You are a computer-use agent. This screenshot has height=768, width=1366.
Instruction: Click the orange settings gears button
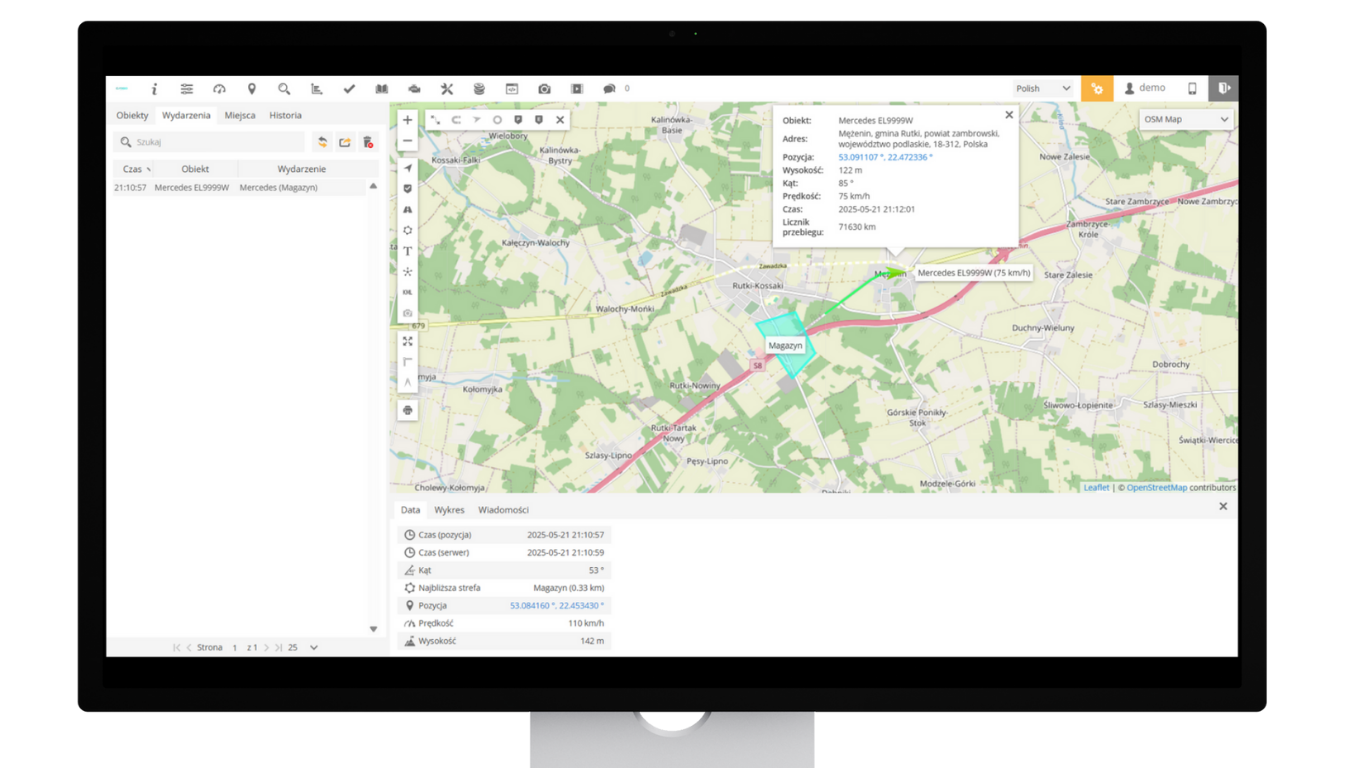pyautogui.click(x=1097, y=89)
